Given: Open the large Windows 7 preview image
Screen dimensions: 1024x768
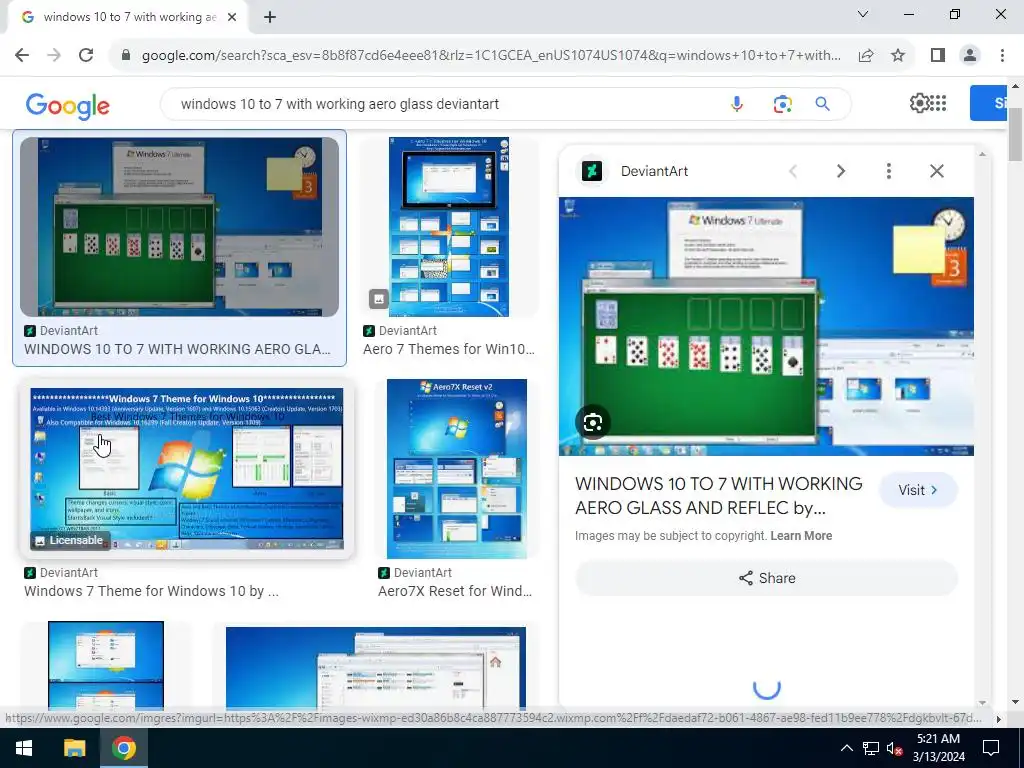Looking at the screenshot, I should 766,326.
